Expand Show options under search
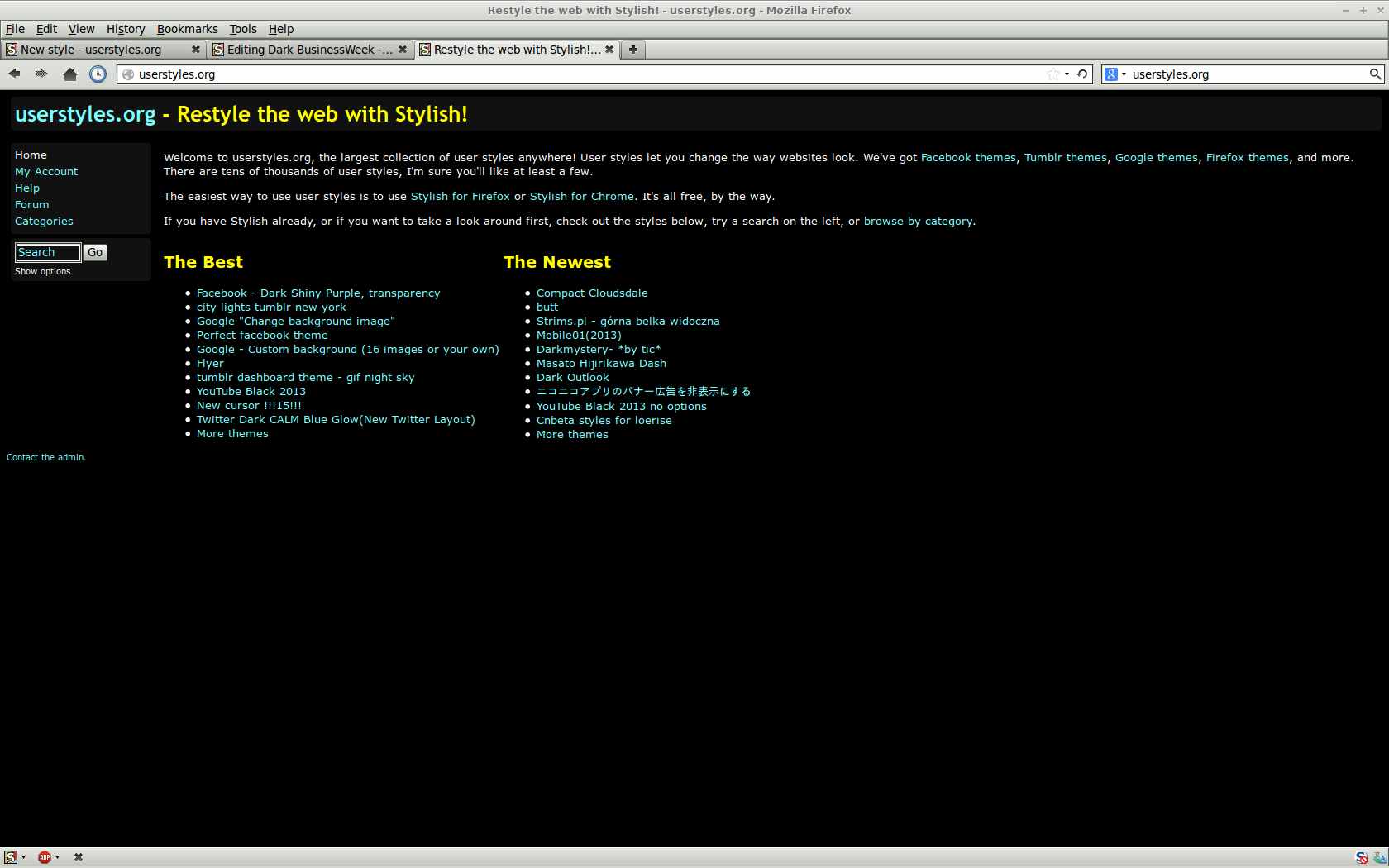This screenshot has height=868, width=1389. 42,272
